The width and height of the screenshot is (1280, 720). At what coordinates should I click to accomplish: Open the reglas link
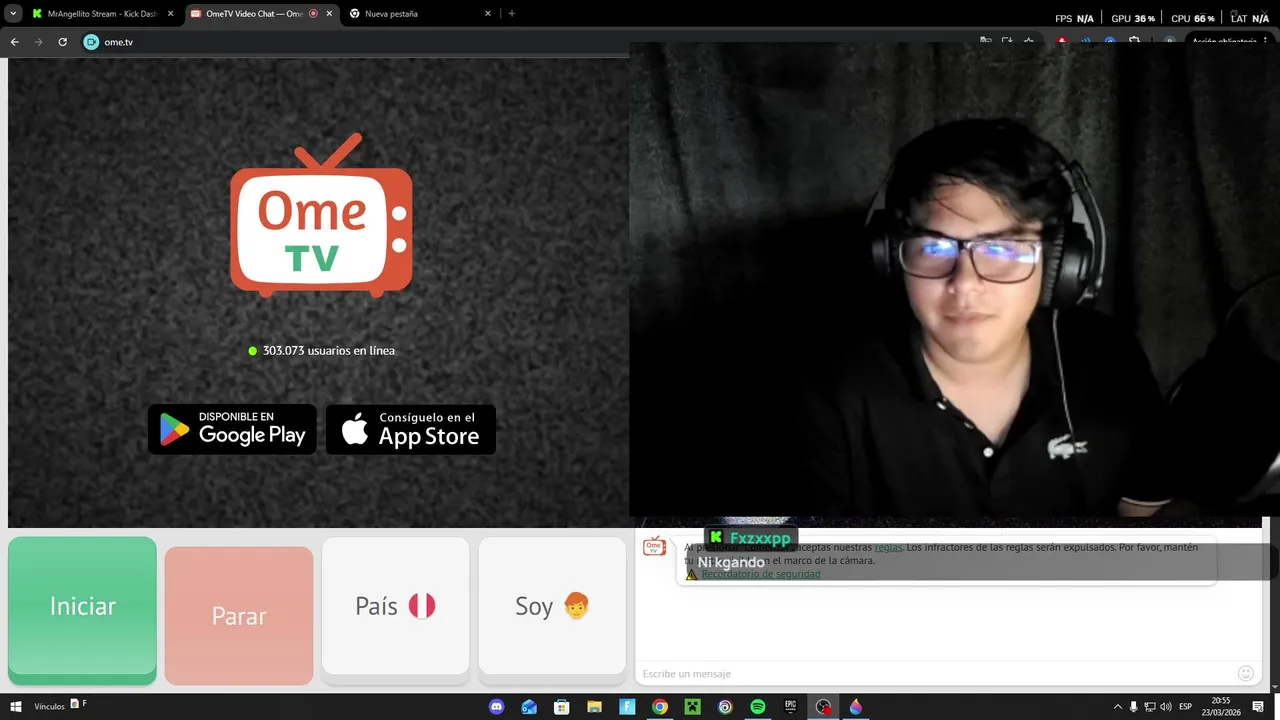888,547
